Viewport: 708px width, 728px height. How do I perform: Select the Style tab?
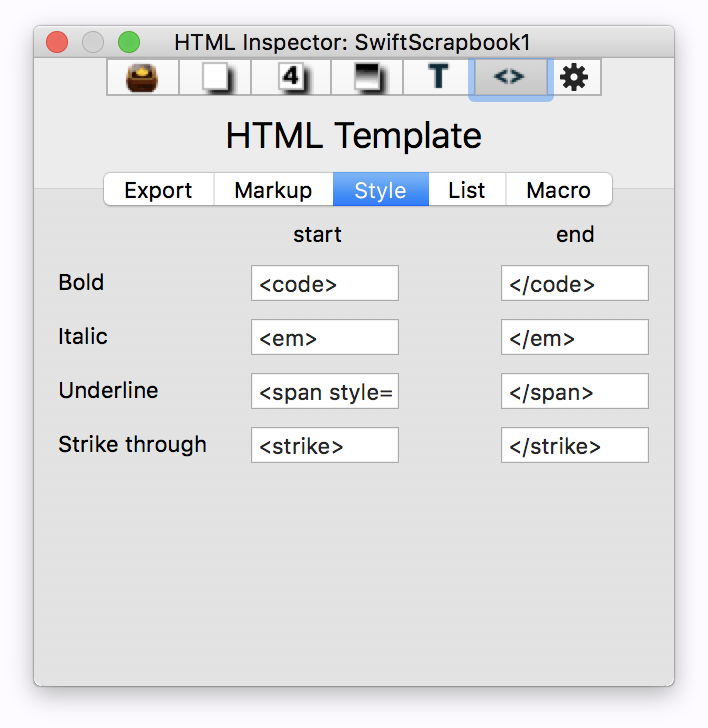380,190
